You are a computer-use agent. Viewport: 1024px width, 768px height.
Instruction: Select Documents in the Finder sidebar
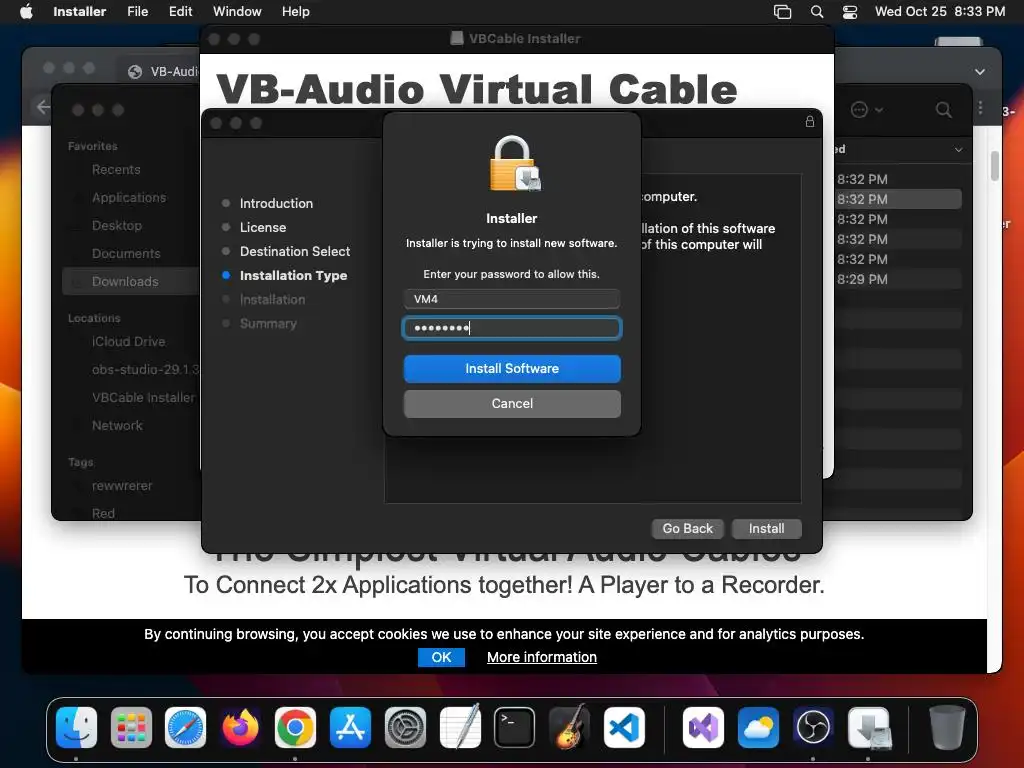(125, 253)
